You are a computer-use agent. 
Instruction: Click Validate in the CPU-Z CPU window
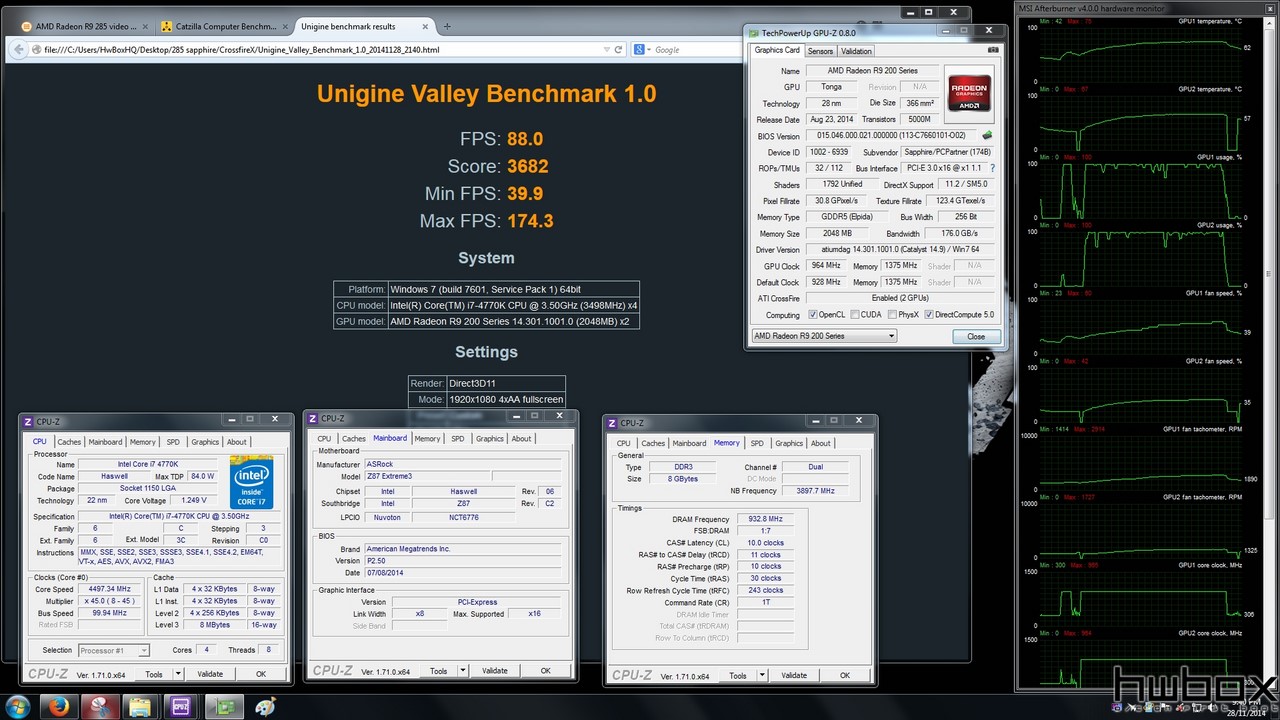[210, 674]
